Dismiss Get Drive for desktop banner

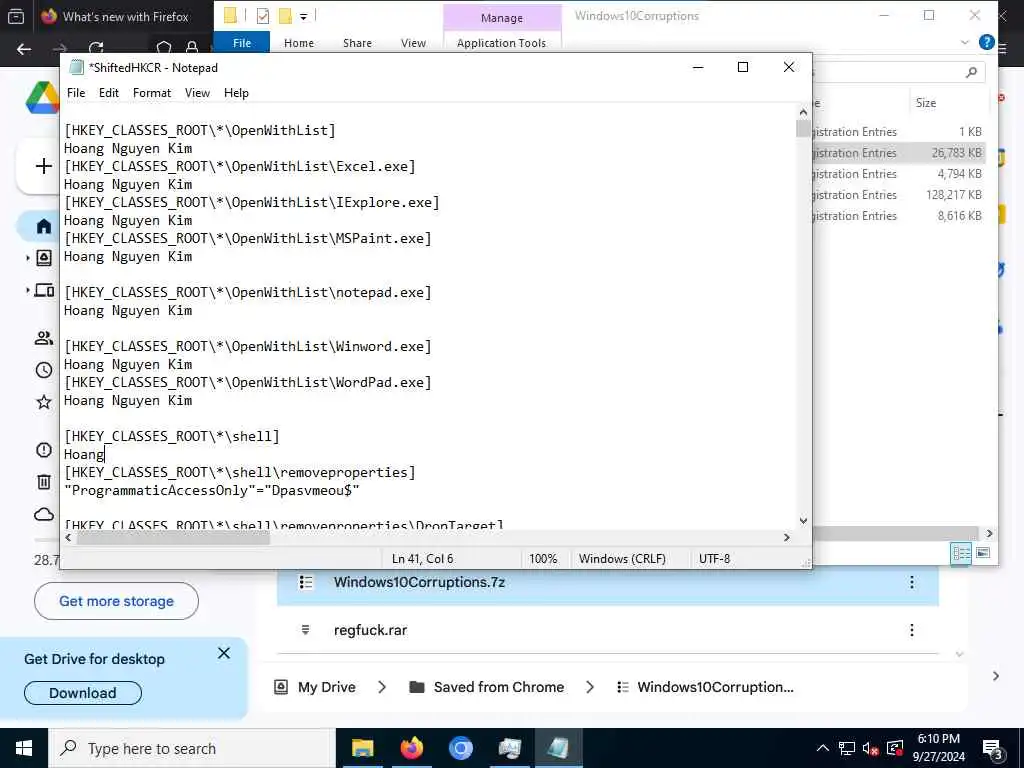coord(224,653)
